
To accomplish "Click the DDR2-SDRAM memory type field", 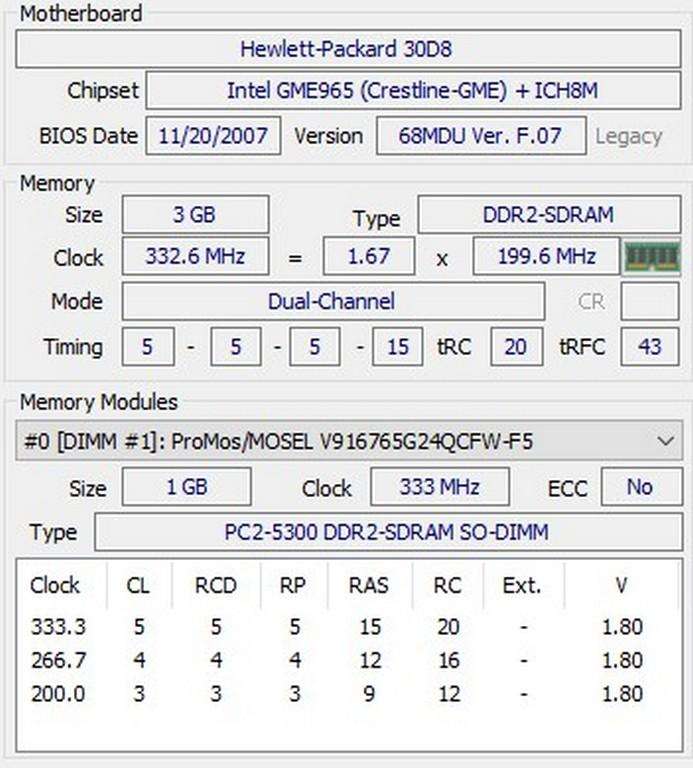I will tap(549, 215).
